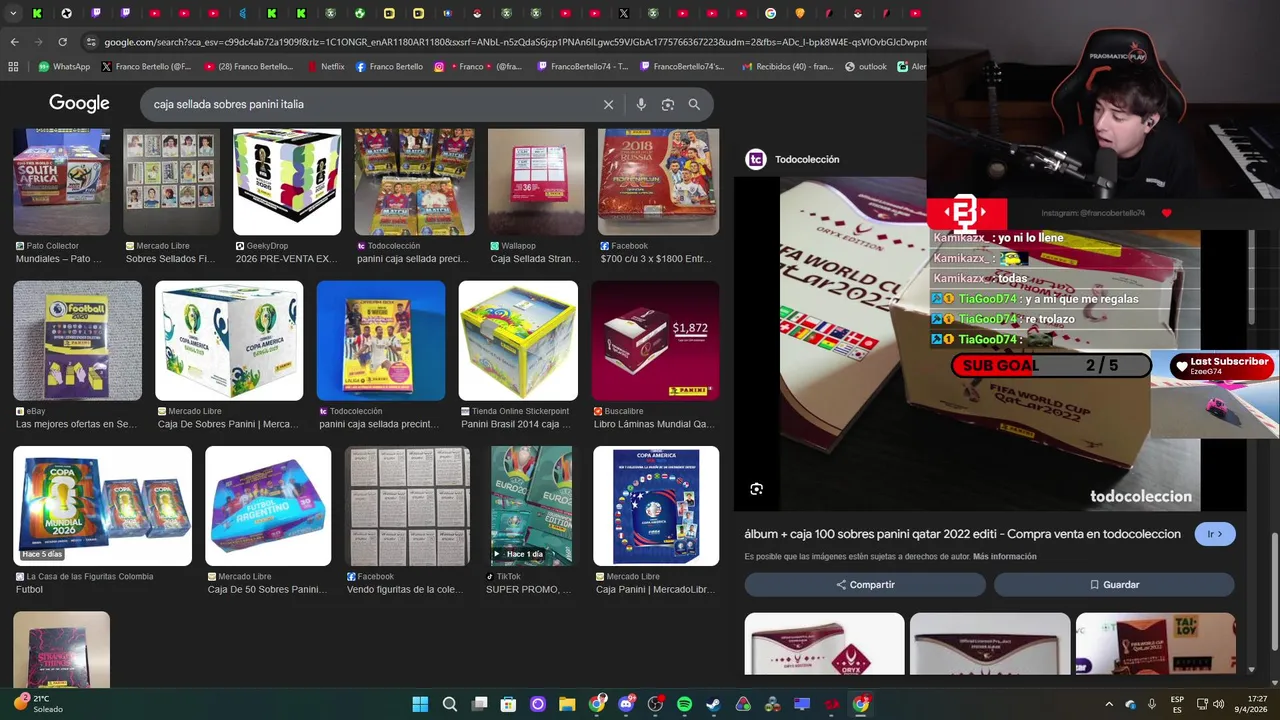
Task: Open GeekyDrop 2026 PRE-VENTA image
Action: pos(287,182)
